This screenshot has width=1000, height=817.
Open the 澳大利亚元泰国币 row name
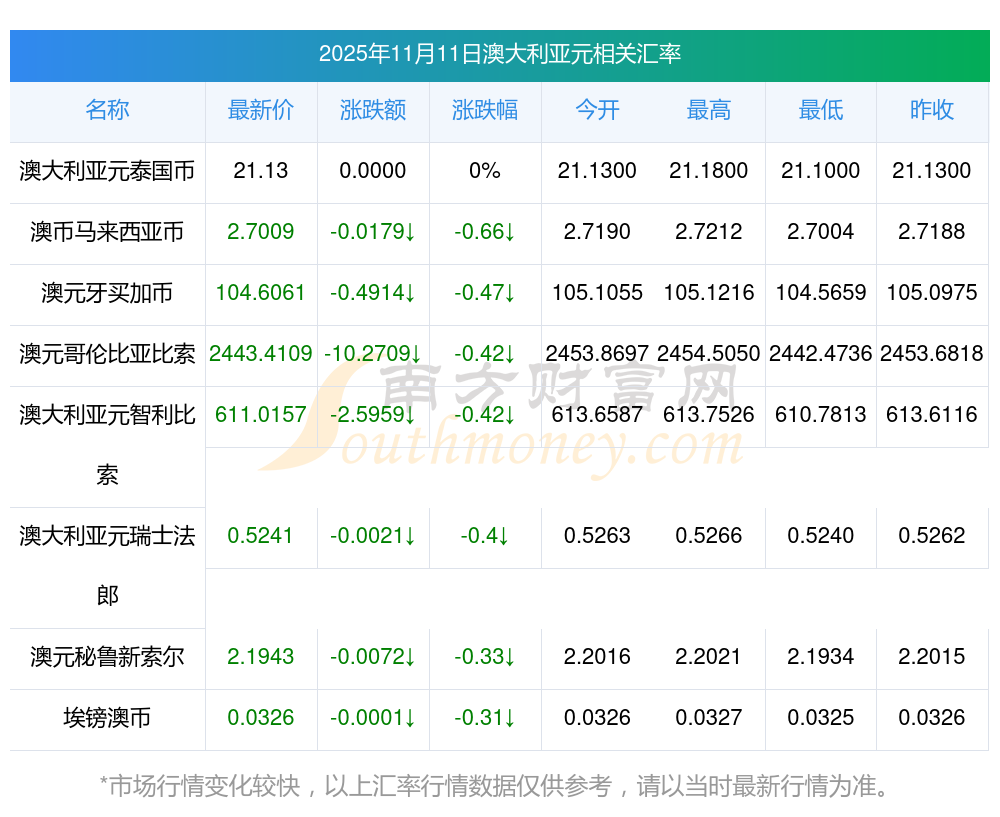tap(107, 171)
